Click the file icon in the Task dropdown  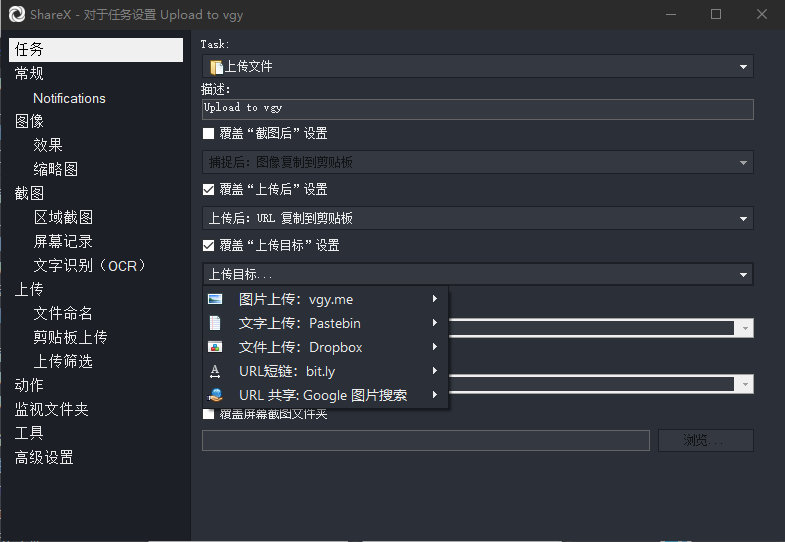pyautogui.click(x=215, y=67)
